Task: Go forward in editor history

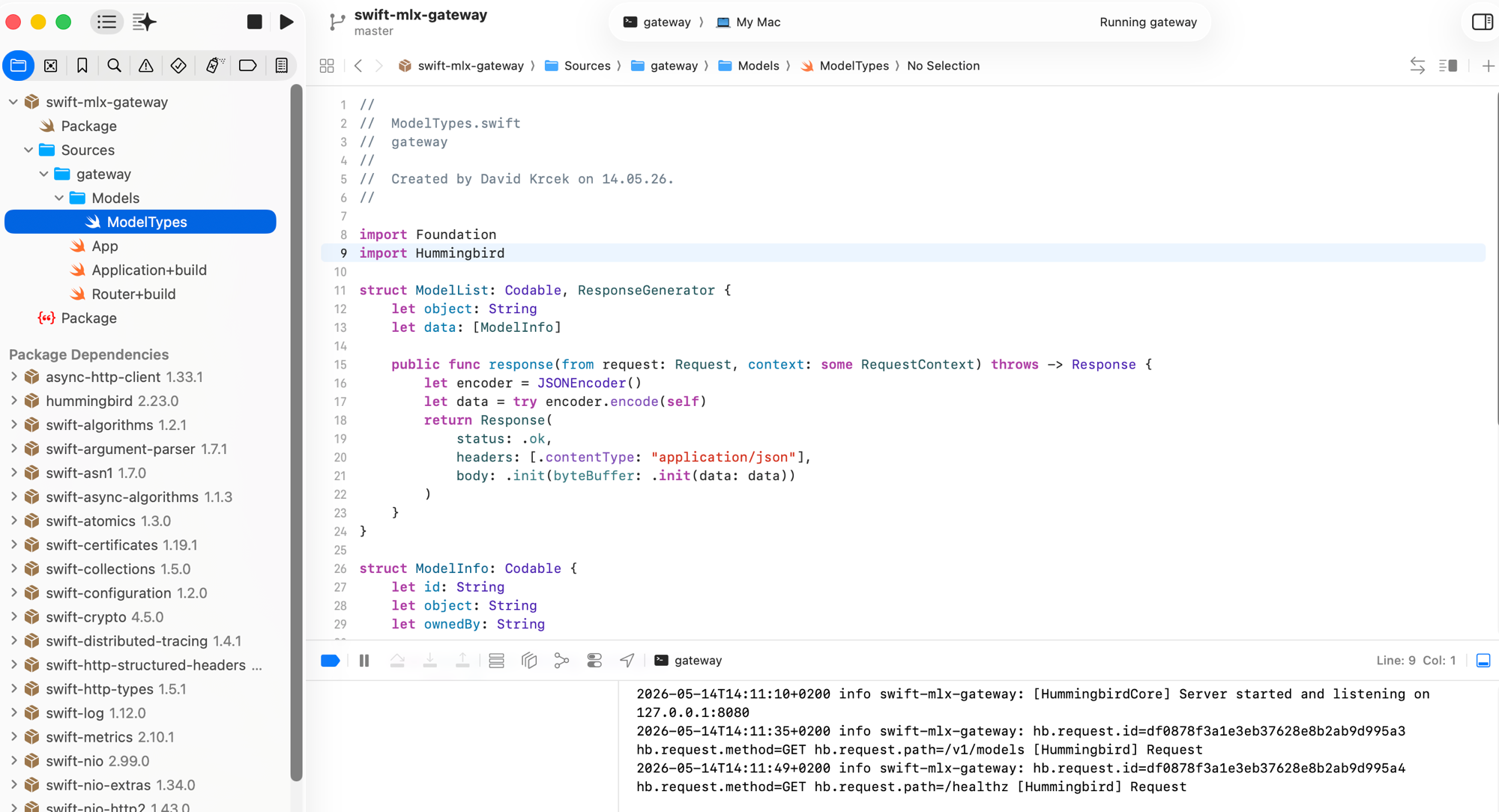Action: pos(379,66)
